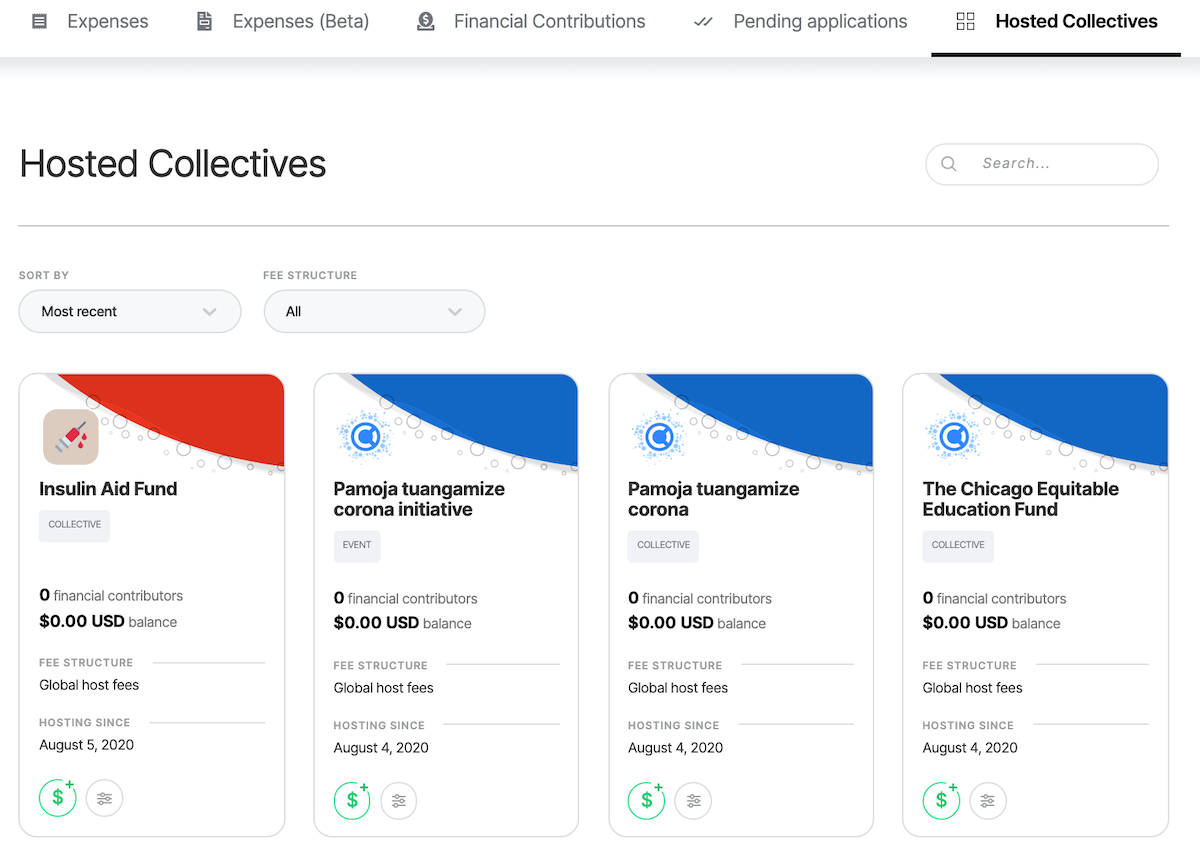This screenshot has width=1200, height=855.
Task: Click the search magnifier icon
Action: [x=949, y=164]
